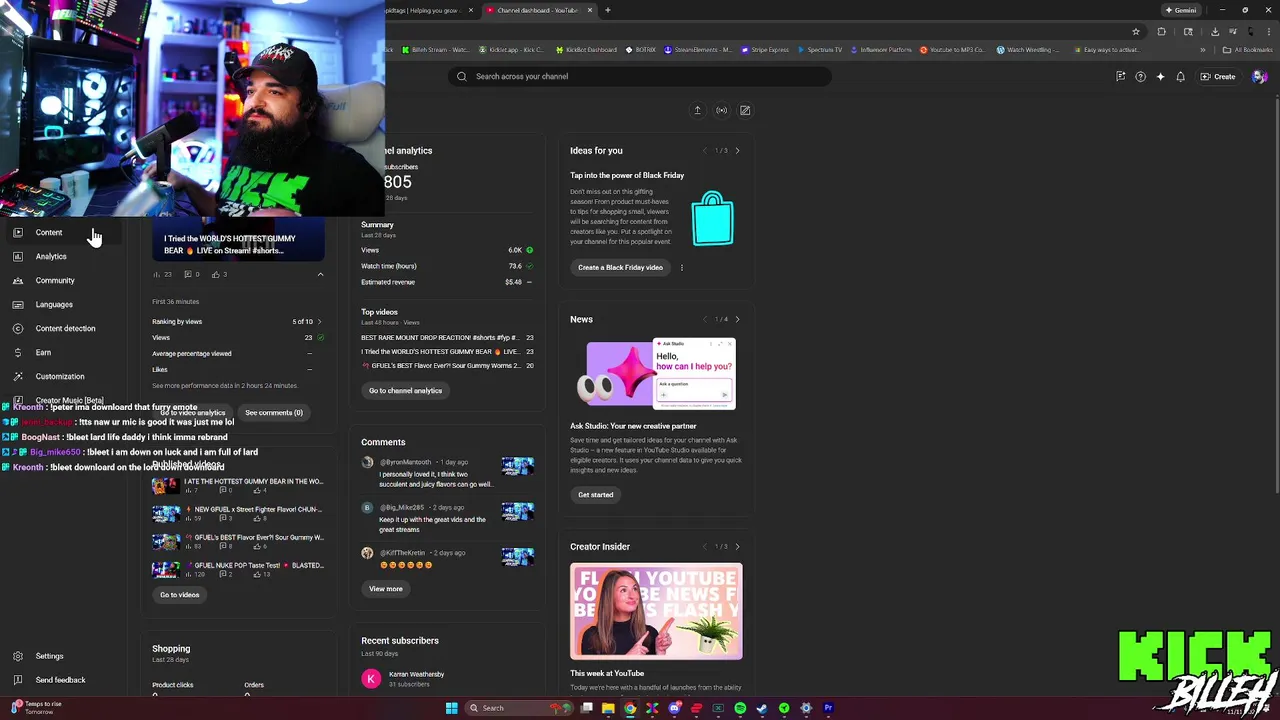Click Go to videos button

pyautogui.click(x=180, y=595)
